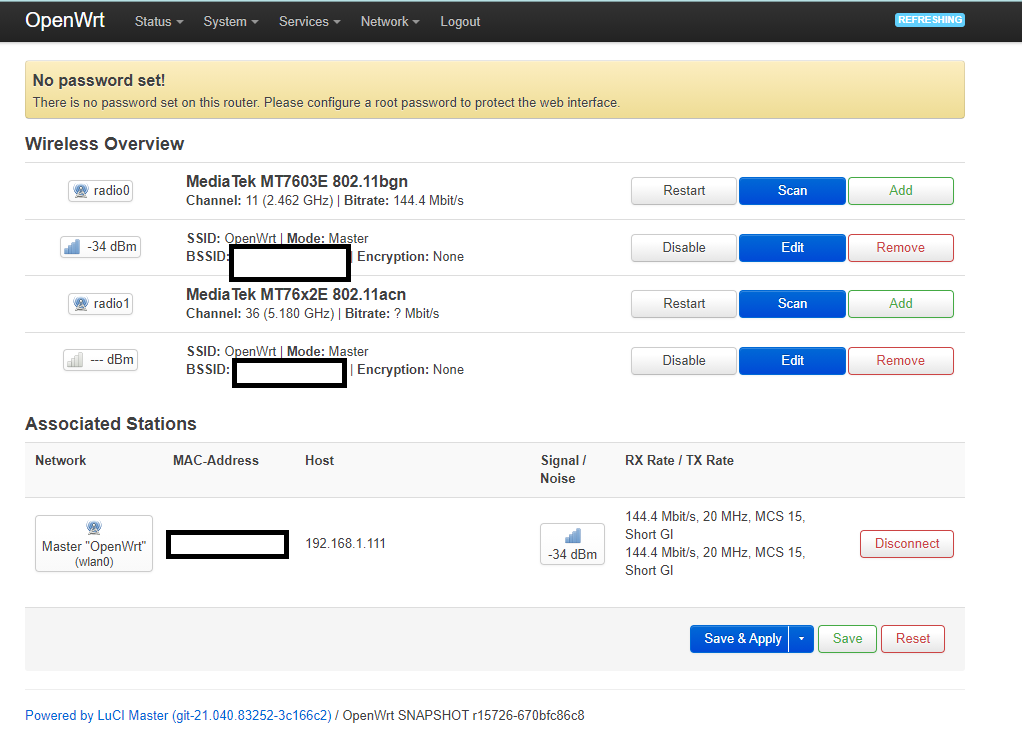Click the "No password set!" warning heading
The width and height of the screenshot is (1022, 744).
tap(98, 81)
